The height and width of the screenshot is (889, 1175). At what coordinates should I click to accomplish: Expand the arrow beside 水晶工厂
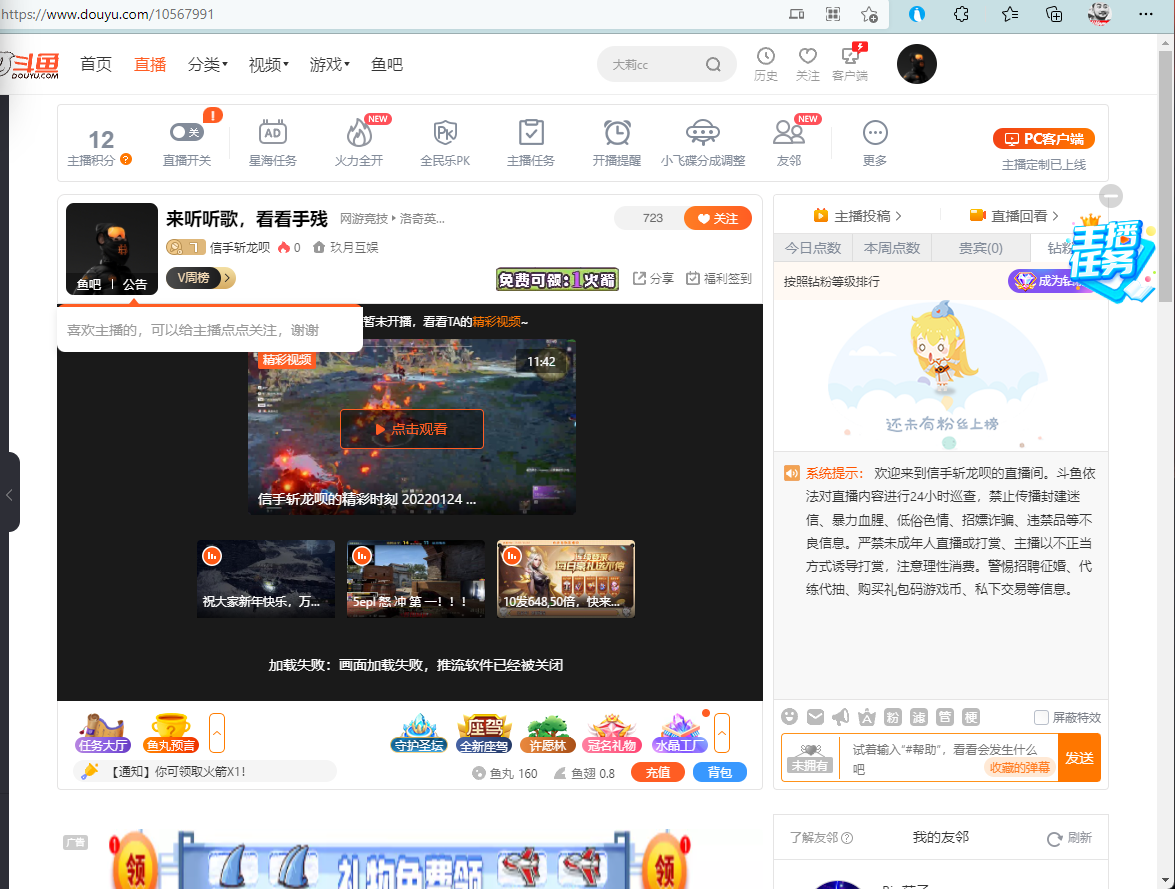pos(722,732)
